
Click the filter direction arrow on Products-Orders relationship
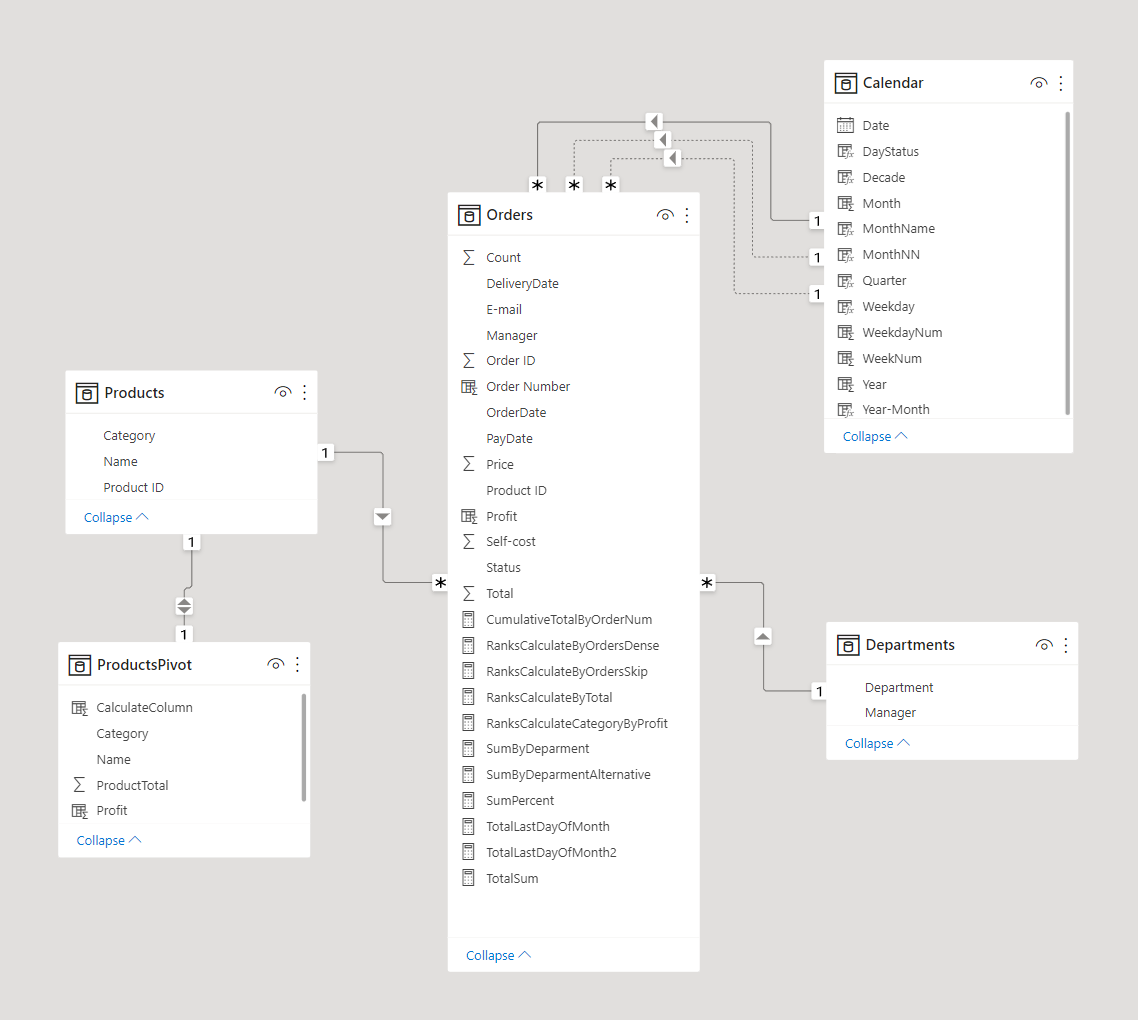pos(382,517)
